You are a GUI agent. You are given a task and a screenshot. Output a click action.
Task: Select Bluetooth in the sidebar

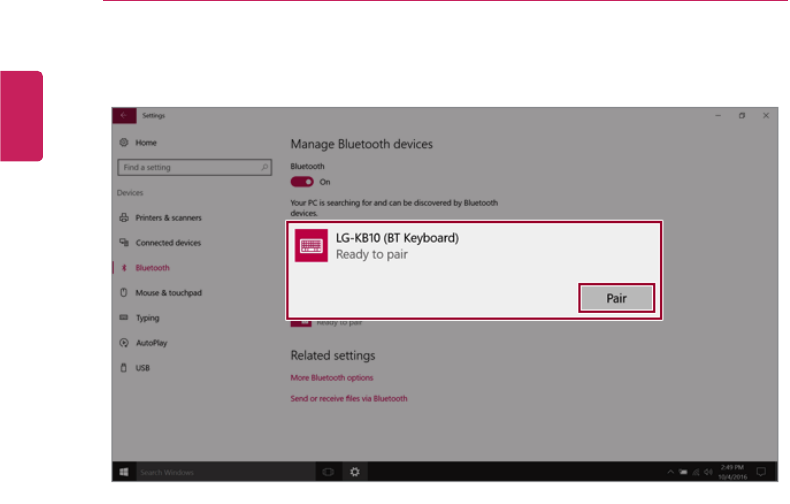point(152,268)
